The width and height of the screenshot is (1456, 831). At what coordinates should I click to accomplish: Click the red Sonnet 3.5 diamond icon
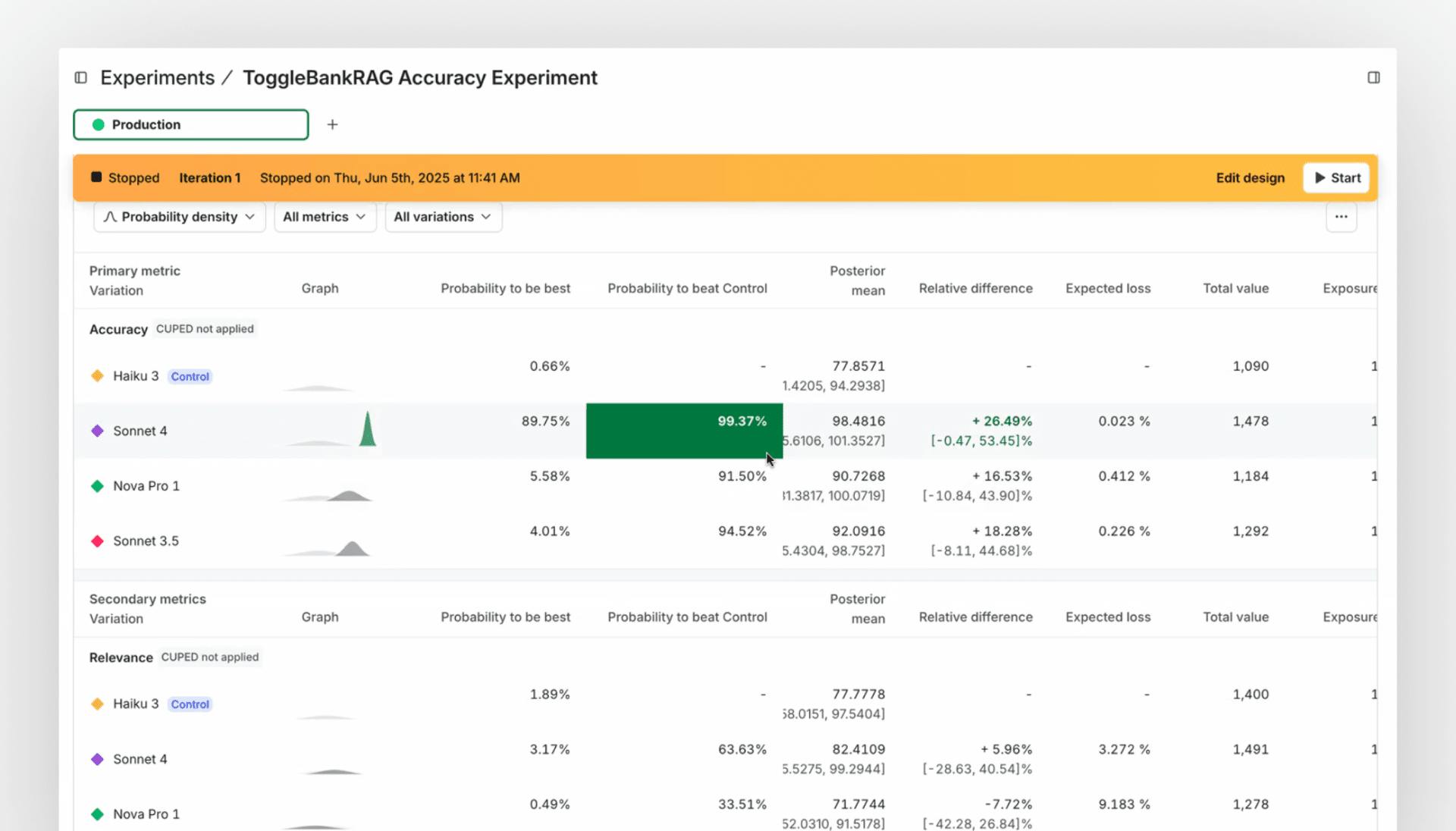click(x=97, y=541)
